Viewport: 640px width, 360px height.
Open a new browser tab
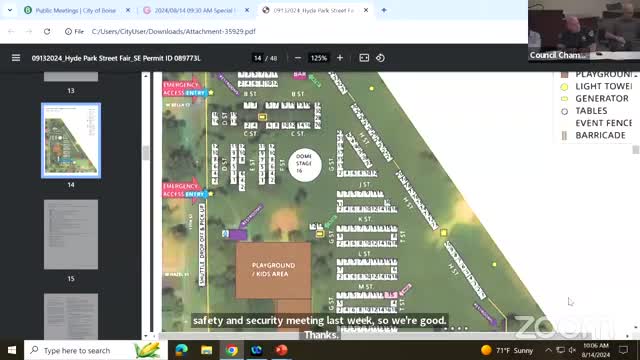pos(384,10)
